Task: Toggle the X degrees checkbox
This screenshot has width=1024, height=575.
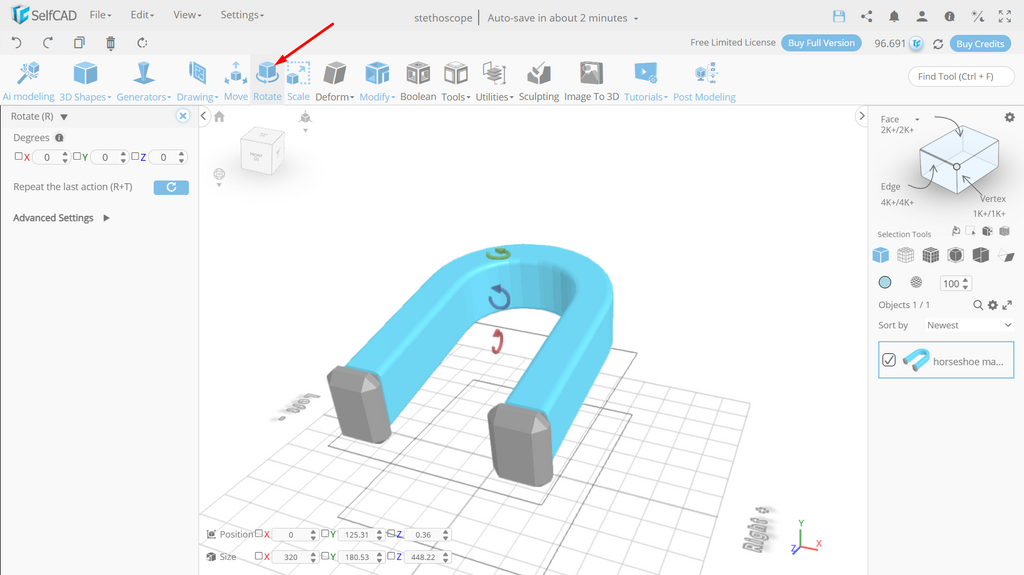Action: click(18, 156)
